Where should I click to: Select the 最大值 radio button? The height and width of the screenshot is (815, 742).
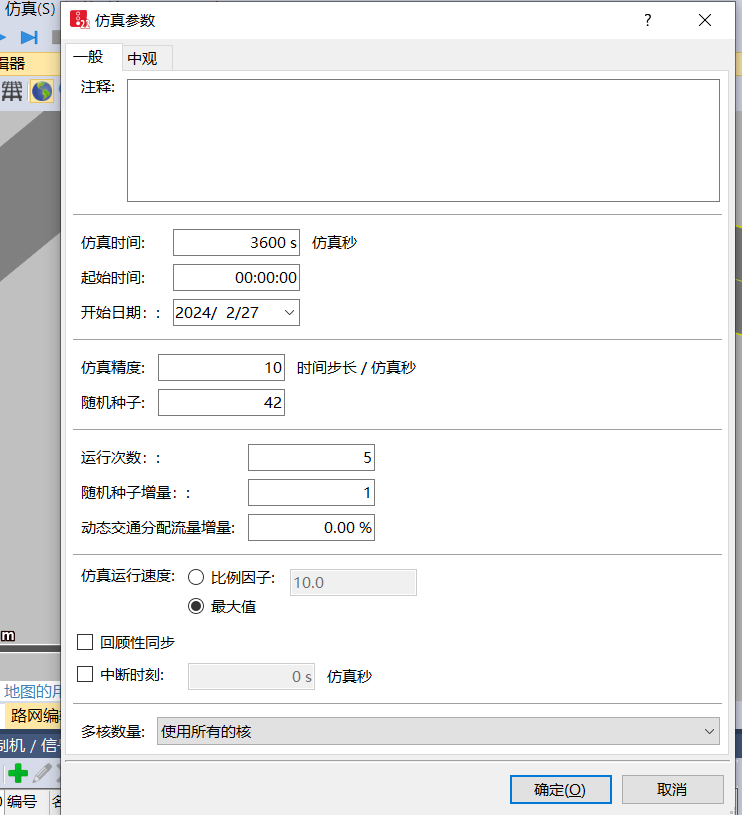coord(196,606)
